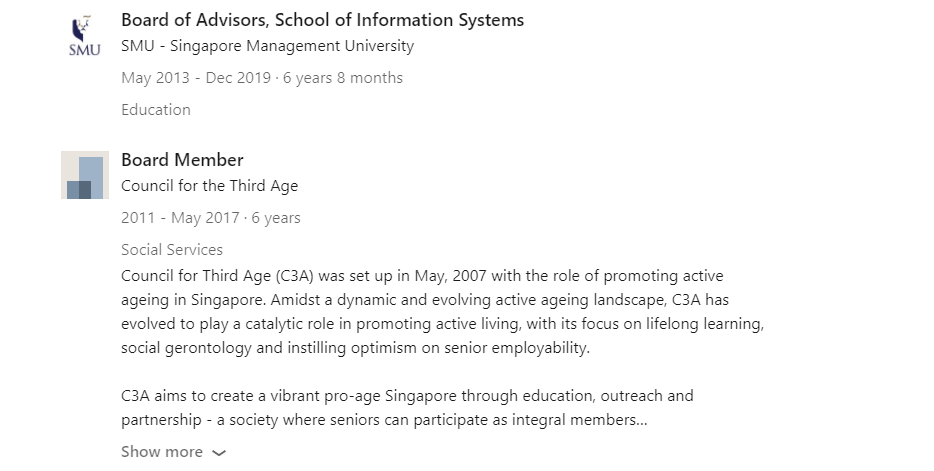The height and width of the screenshot is (471, 934).
Task: Click the C3A description first paragraph
Action: (x=443, y=312)
